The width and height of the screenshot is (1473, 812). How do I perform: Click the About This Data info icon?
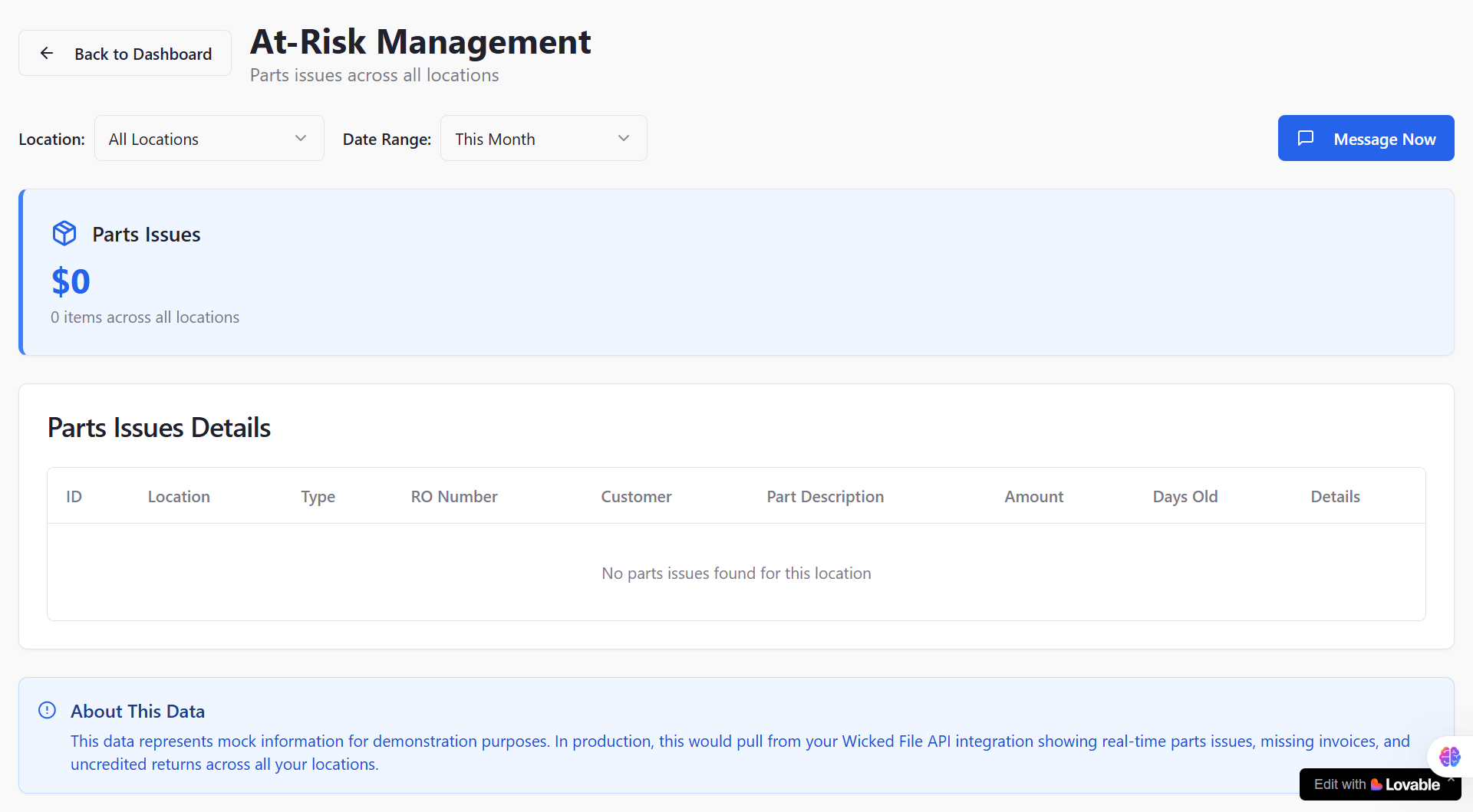[x=48, y=711]
